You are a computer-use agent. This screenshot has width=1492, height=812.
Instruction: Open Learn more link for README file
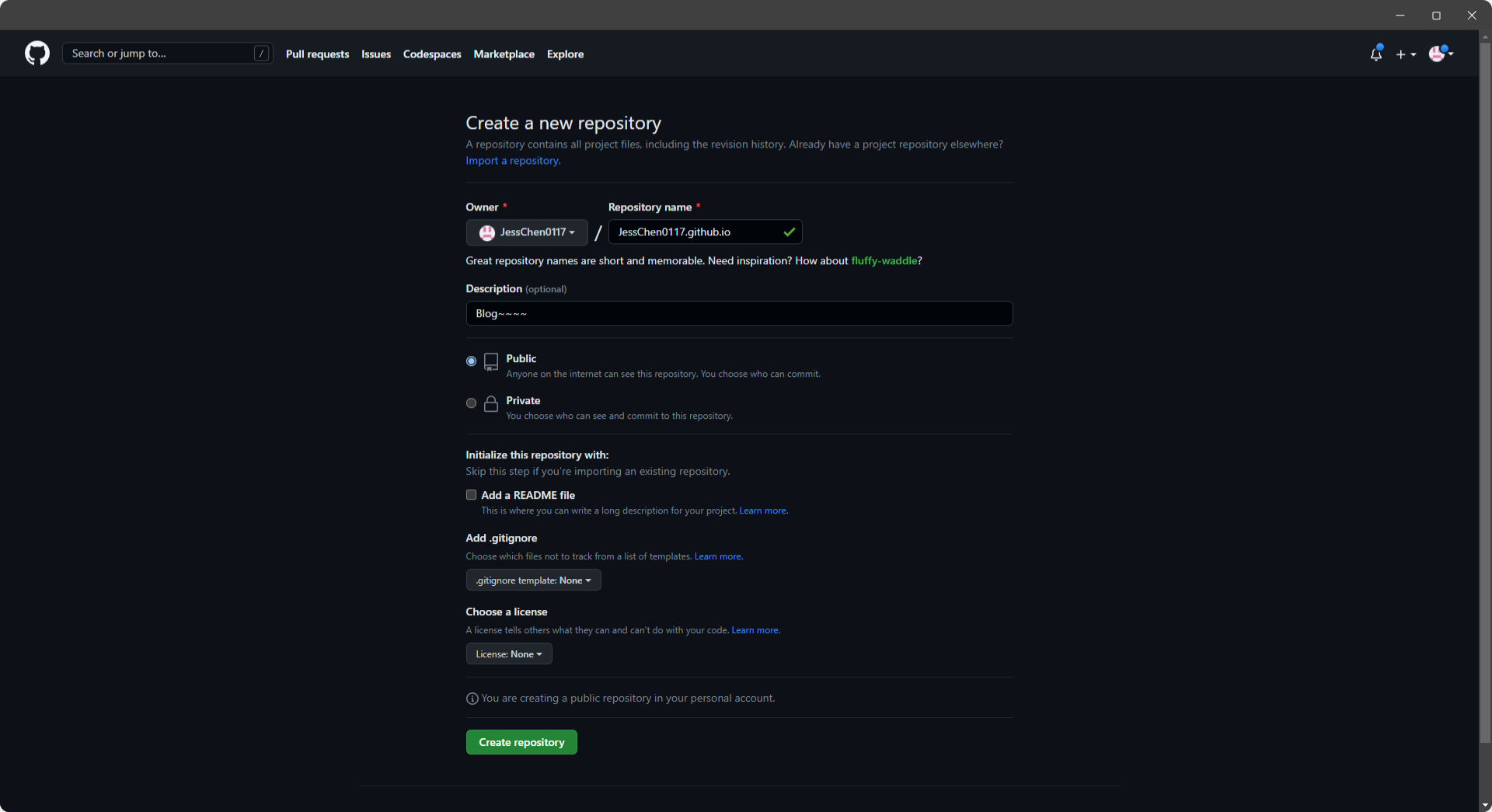pos(763,511)
